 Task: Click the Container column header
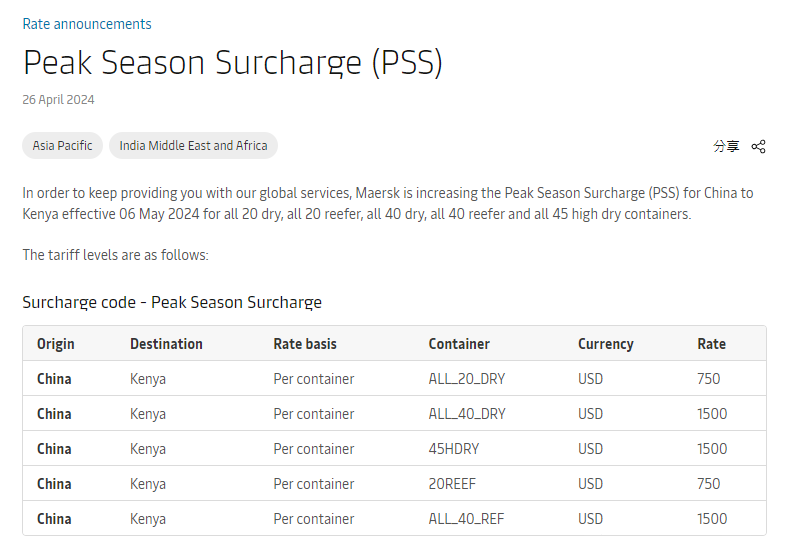[x=459, y=344]
